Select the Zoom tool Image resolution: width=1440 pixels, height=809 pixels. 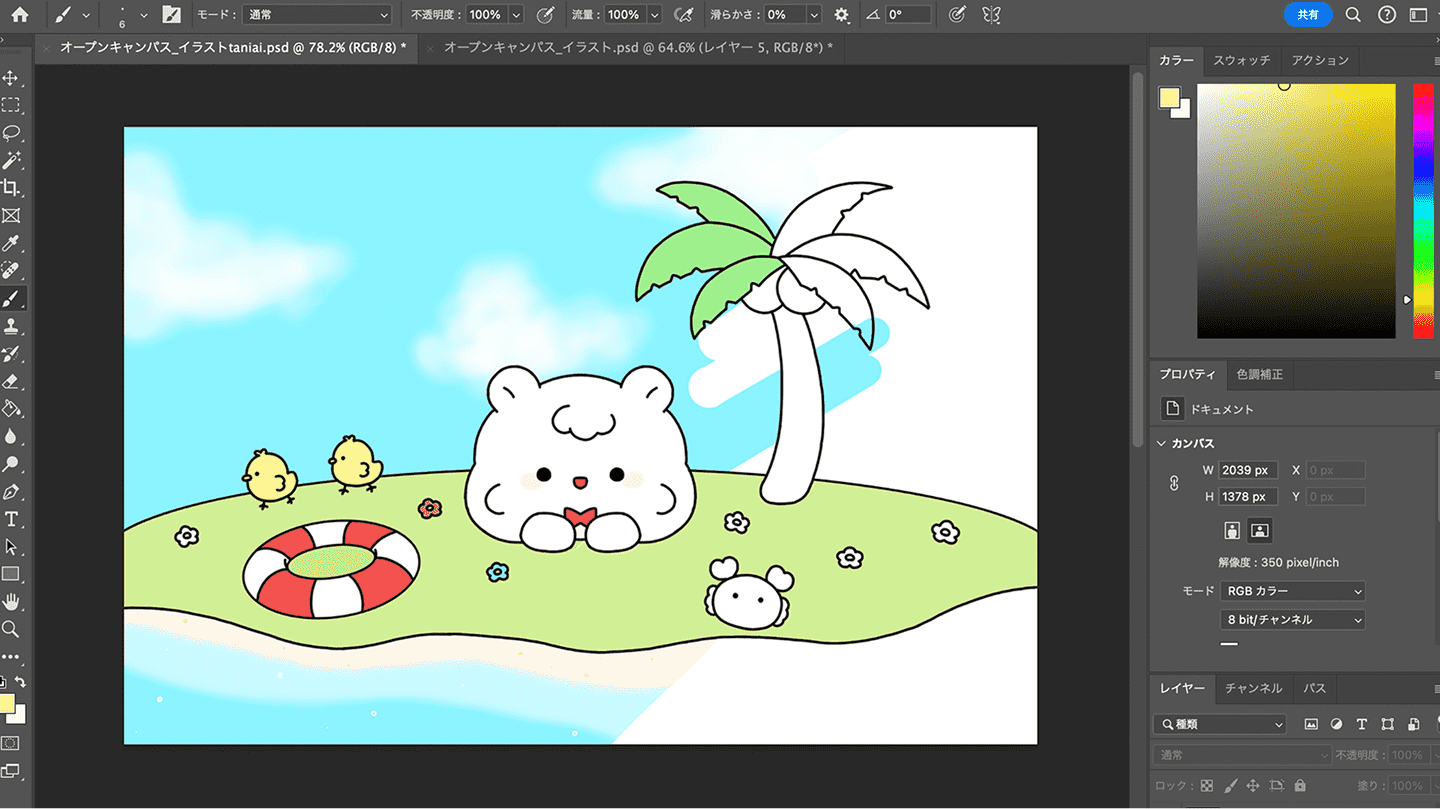coord(11,629)
